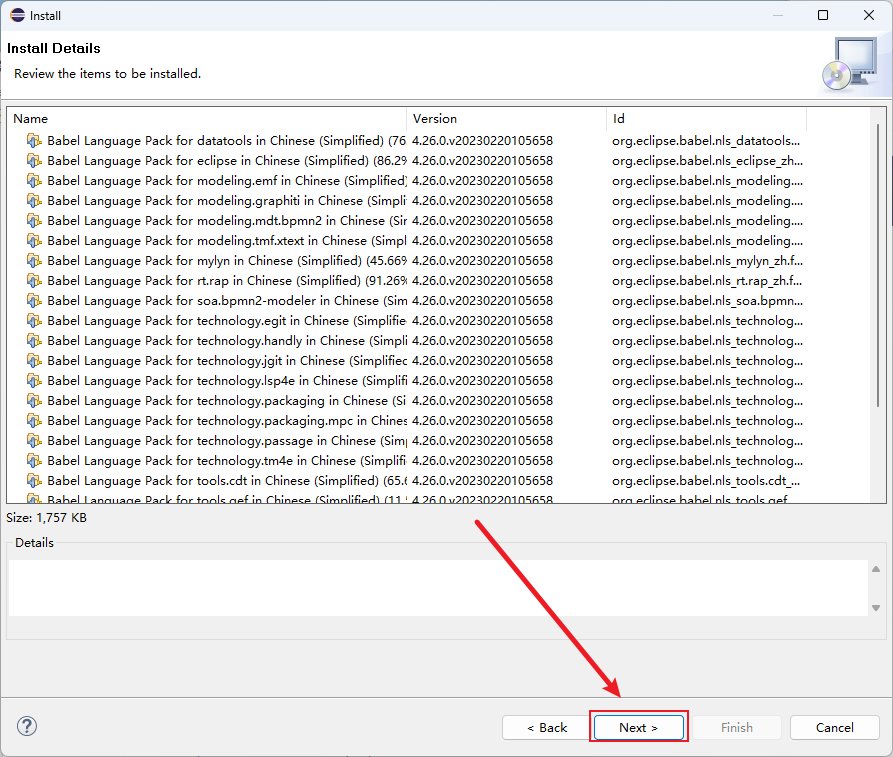Screen dimensions: 893x757
Task: Click the "Size: 1,757 KB" label
Action: (46, 518)
